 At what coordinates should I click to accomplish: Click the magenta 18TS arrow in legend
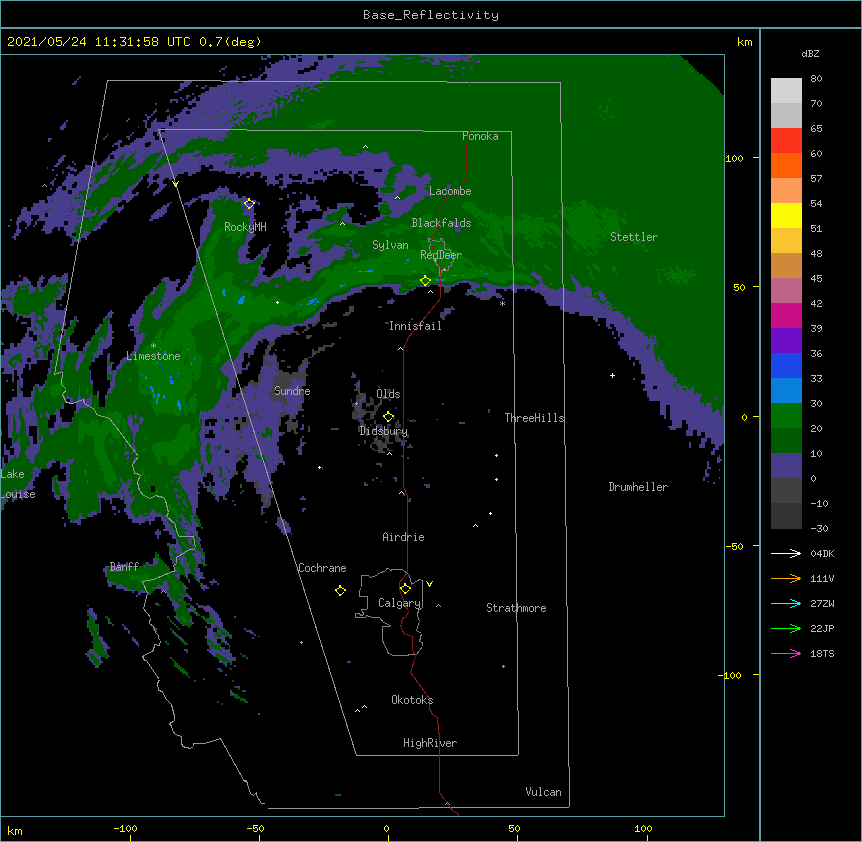coord(786,653)
